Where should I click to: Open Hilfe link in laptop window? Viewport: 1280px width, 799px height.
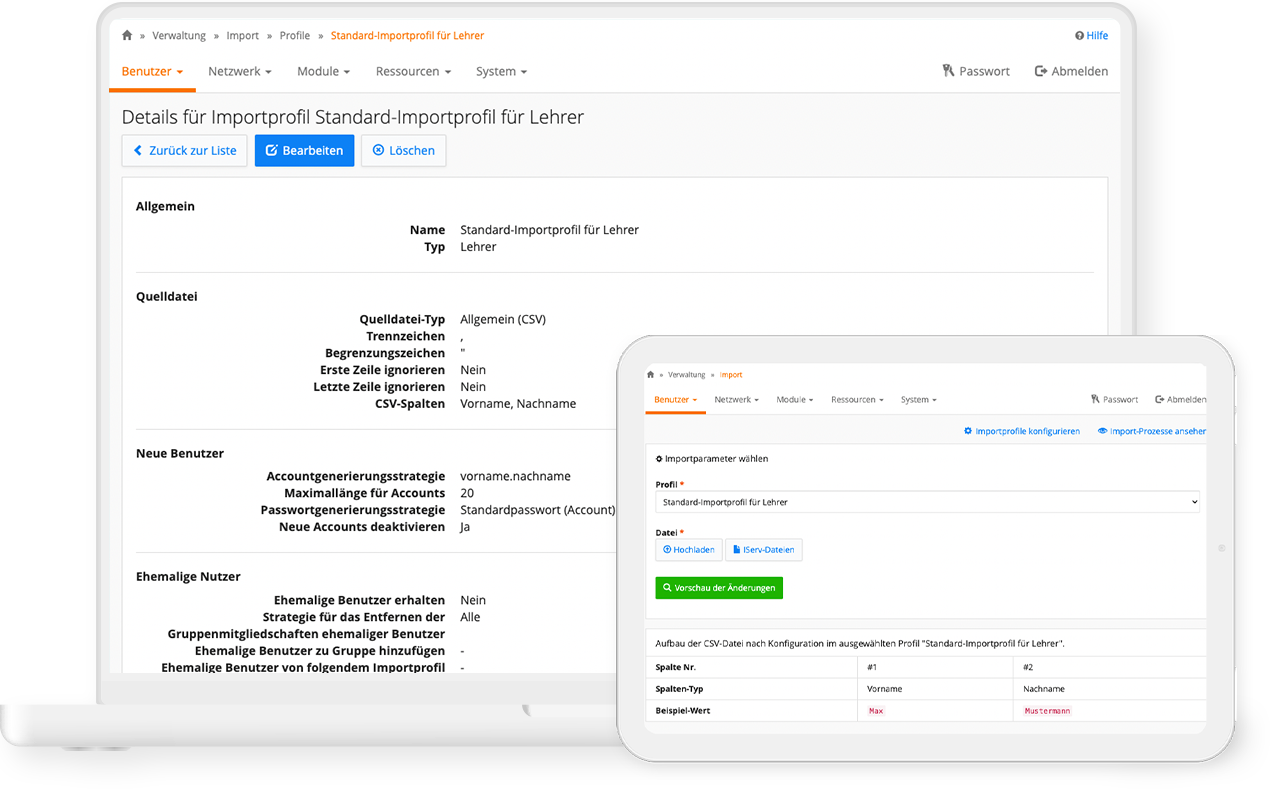pos(1092,35)
